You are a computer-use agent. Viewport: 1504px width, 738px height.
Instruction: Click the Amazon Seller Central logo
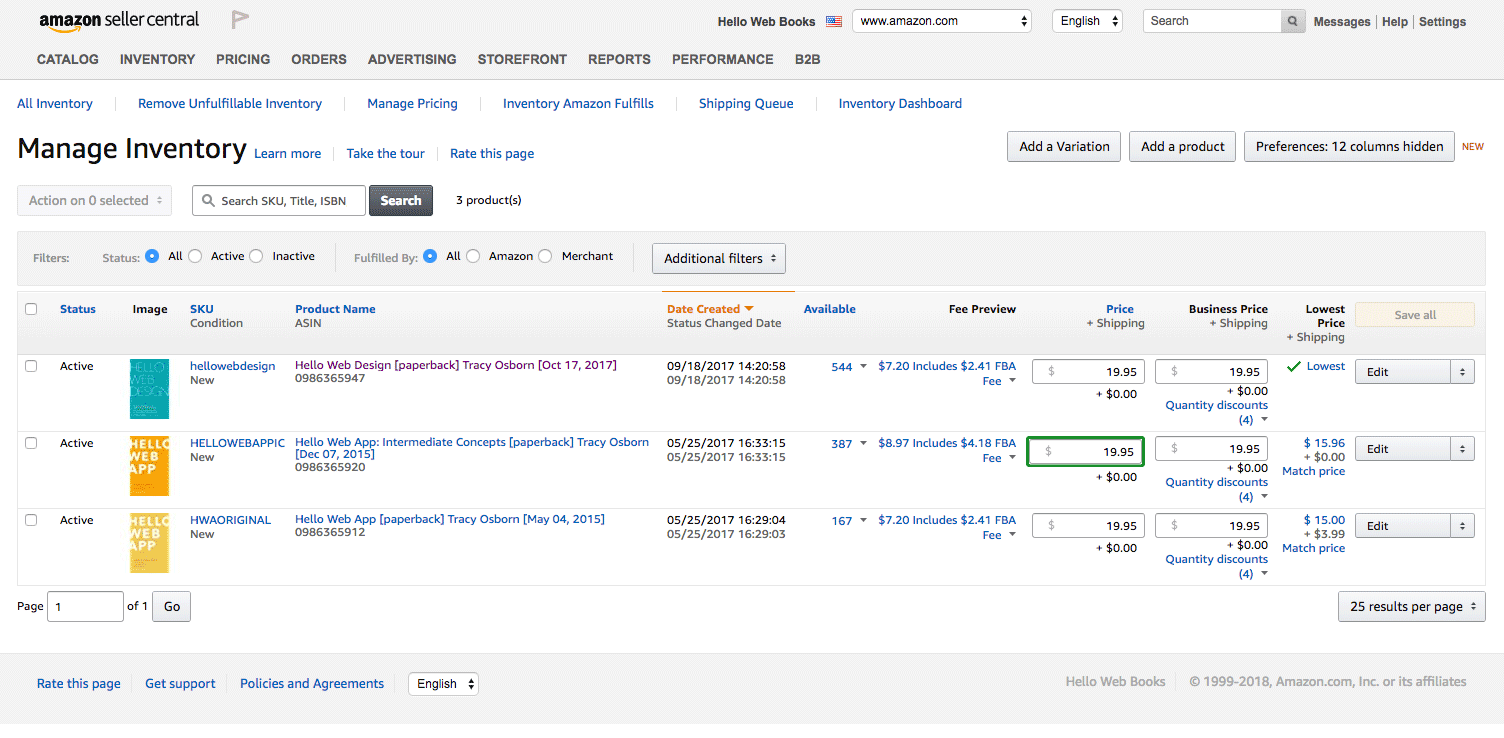click(x=119, y=20)
